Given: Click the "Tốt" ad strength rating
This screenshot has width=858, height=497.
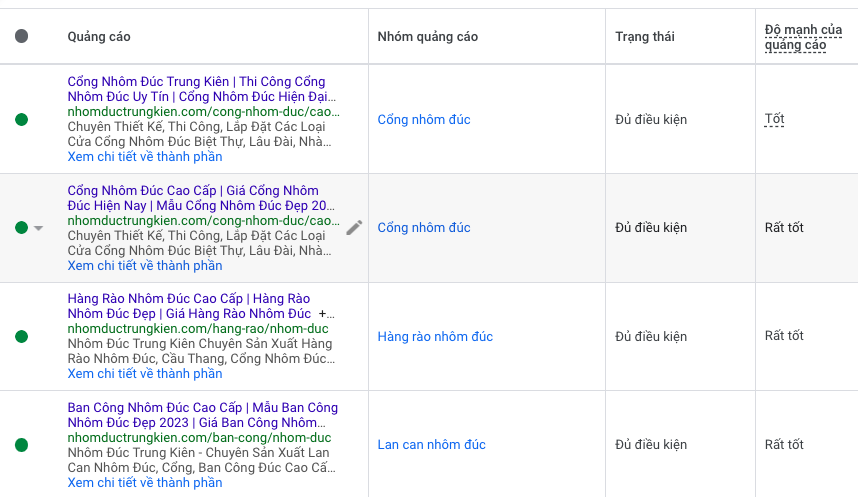Looking at the screenshot, I should (774, 120).
